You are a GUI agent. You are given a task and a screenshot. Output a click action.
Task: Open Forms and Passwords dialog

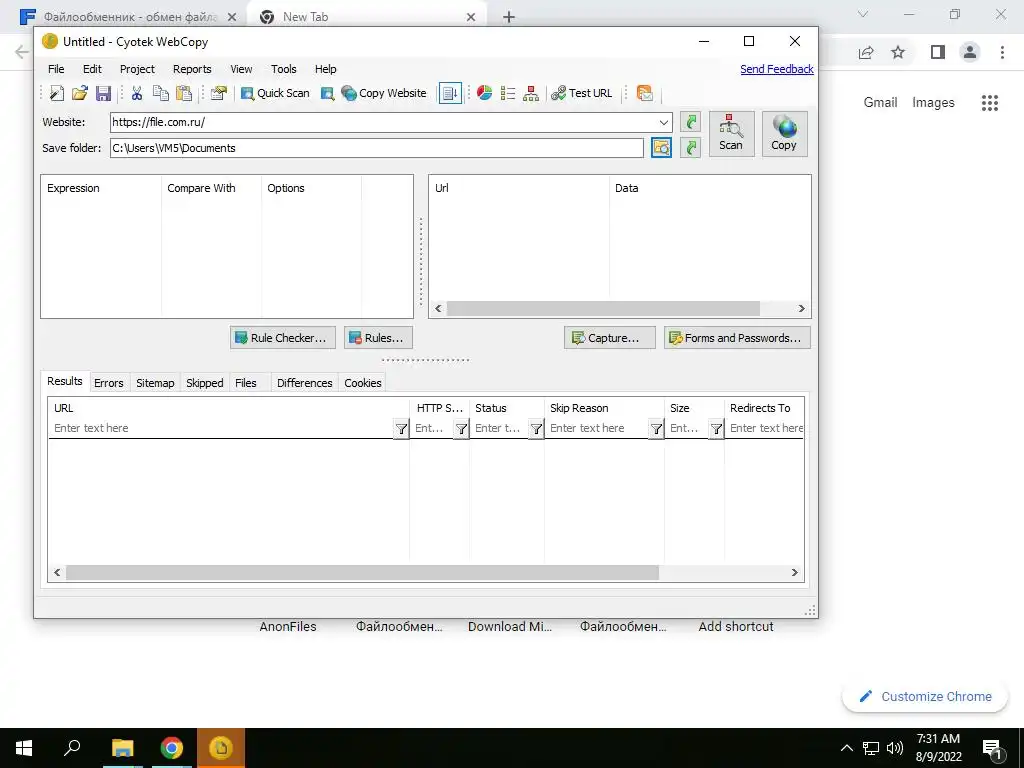pos(737,338)
